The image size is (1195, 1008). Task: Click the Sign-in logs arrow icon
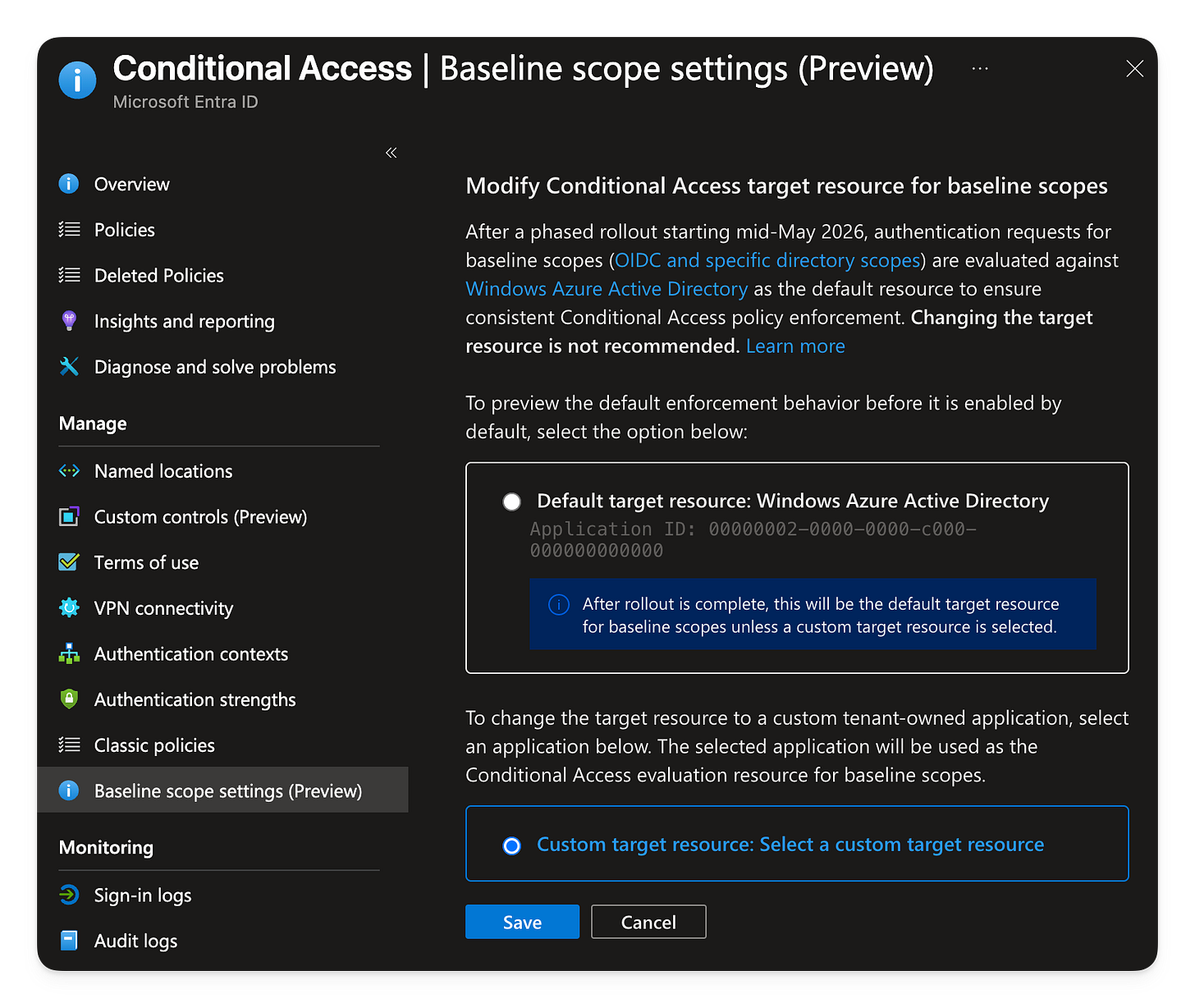[x=69, y=895]
